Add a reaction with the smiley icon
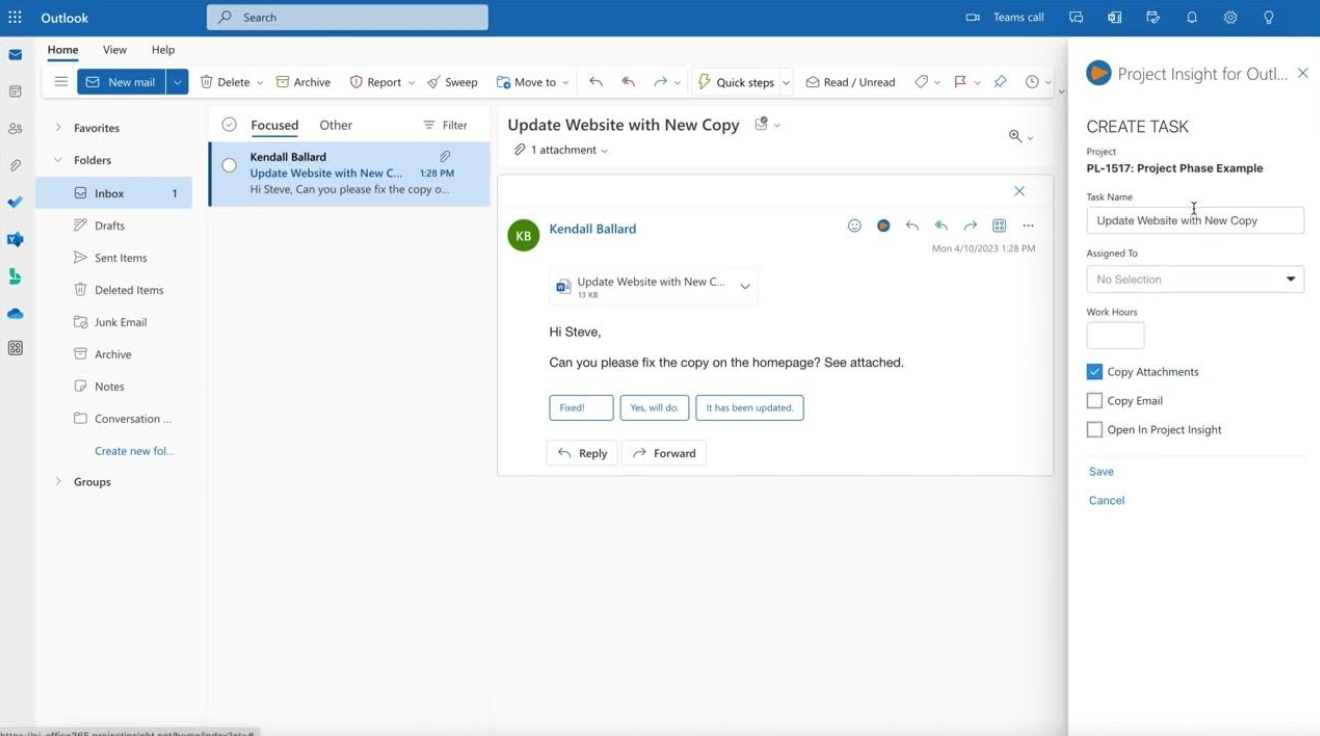 coord(854,226)
